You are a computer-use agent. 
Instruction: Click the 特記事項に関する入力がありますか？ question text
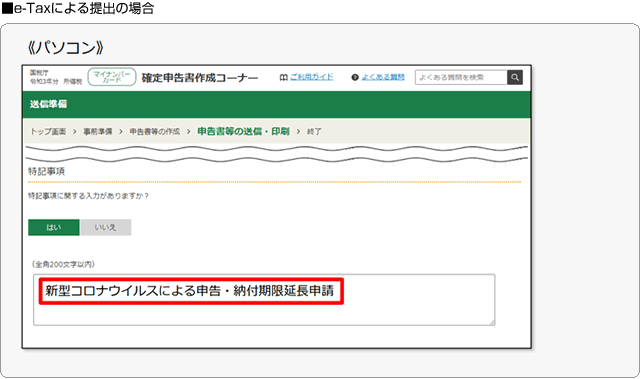pos(88,196)
